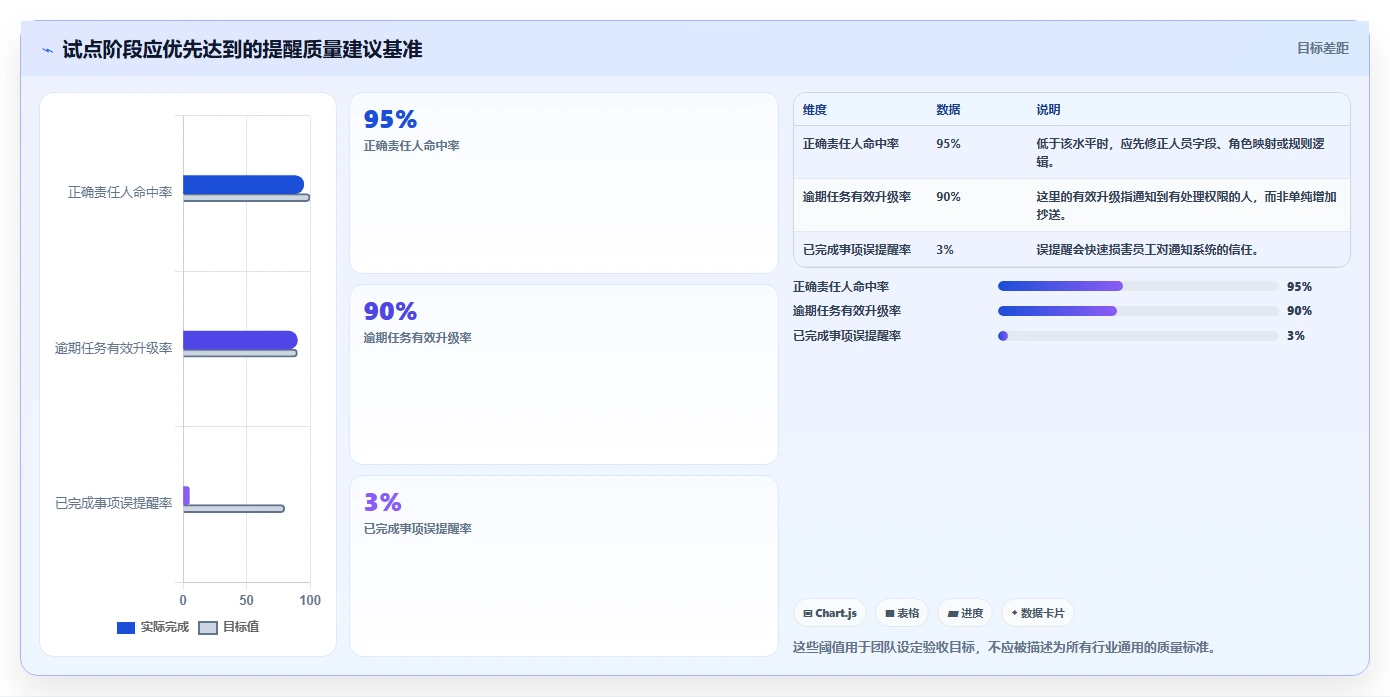Screen dimensions: 1390x697
Task: Click the description starting 这里的有效升级
Action: pyautogui.click(x=1186, y=205)
